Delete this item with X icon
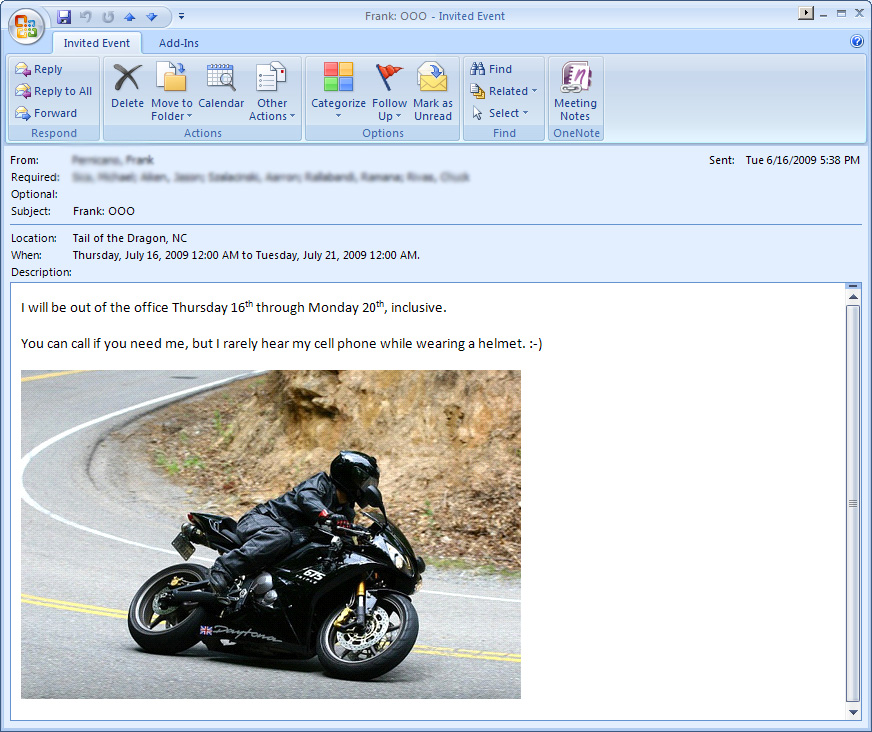872x732 pixels. tap(127, 85)
